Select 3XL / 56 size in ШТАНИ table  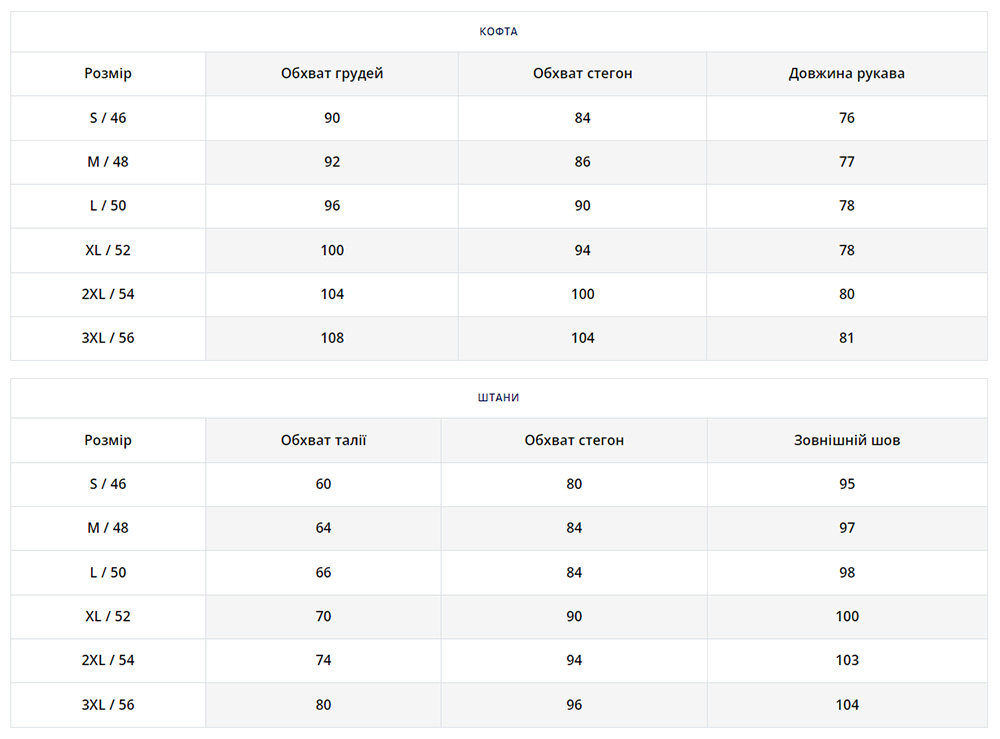click(x=108, y=704)
